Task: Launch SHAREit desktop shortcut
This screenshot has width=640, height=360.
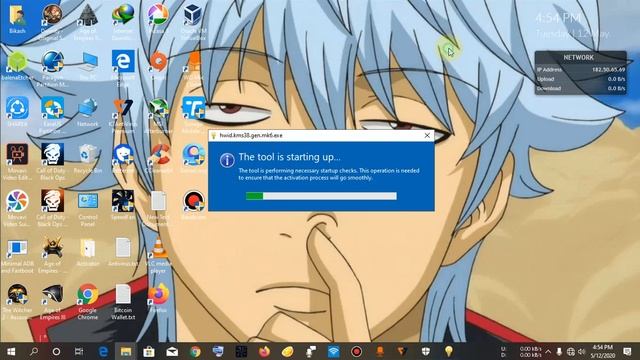Action: (17, 111)
